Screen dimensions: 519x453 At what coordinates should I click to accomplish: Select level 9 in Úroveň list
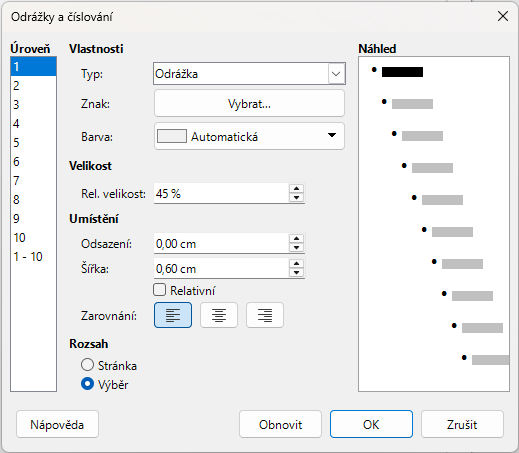33,219
